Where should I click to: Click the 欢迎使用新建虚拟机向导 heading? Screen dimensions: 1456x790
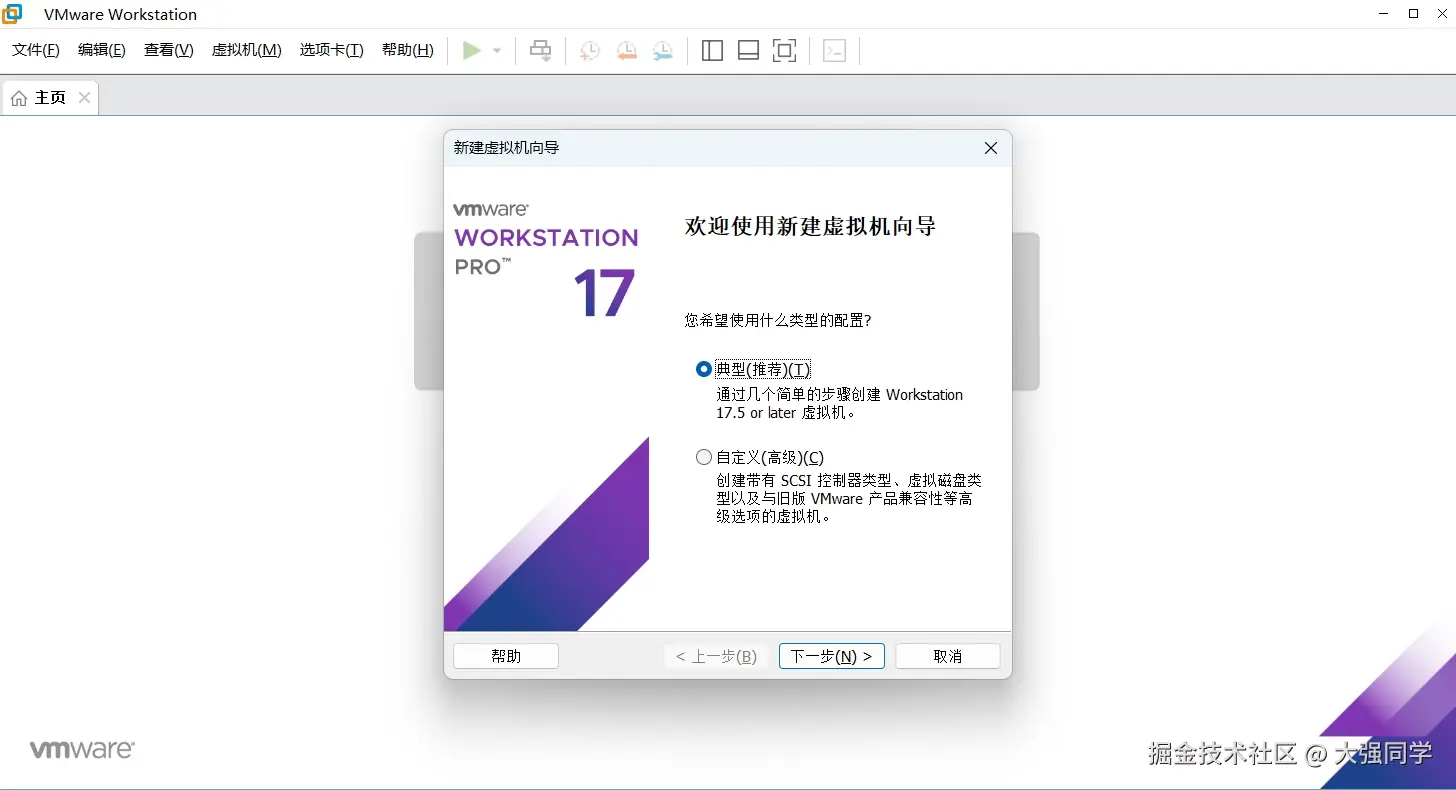(810, 226)
